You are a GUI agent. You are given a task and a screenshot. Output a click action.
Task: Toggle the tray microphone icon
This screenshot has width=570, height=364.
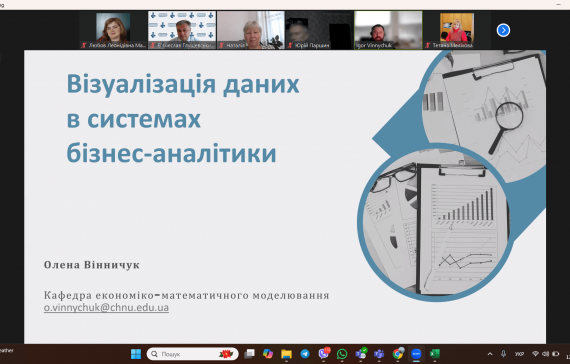pyautogui.click(x=503, y=354)
